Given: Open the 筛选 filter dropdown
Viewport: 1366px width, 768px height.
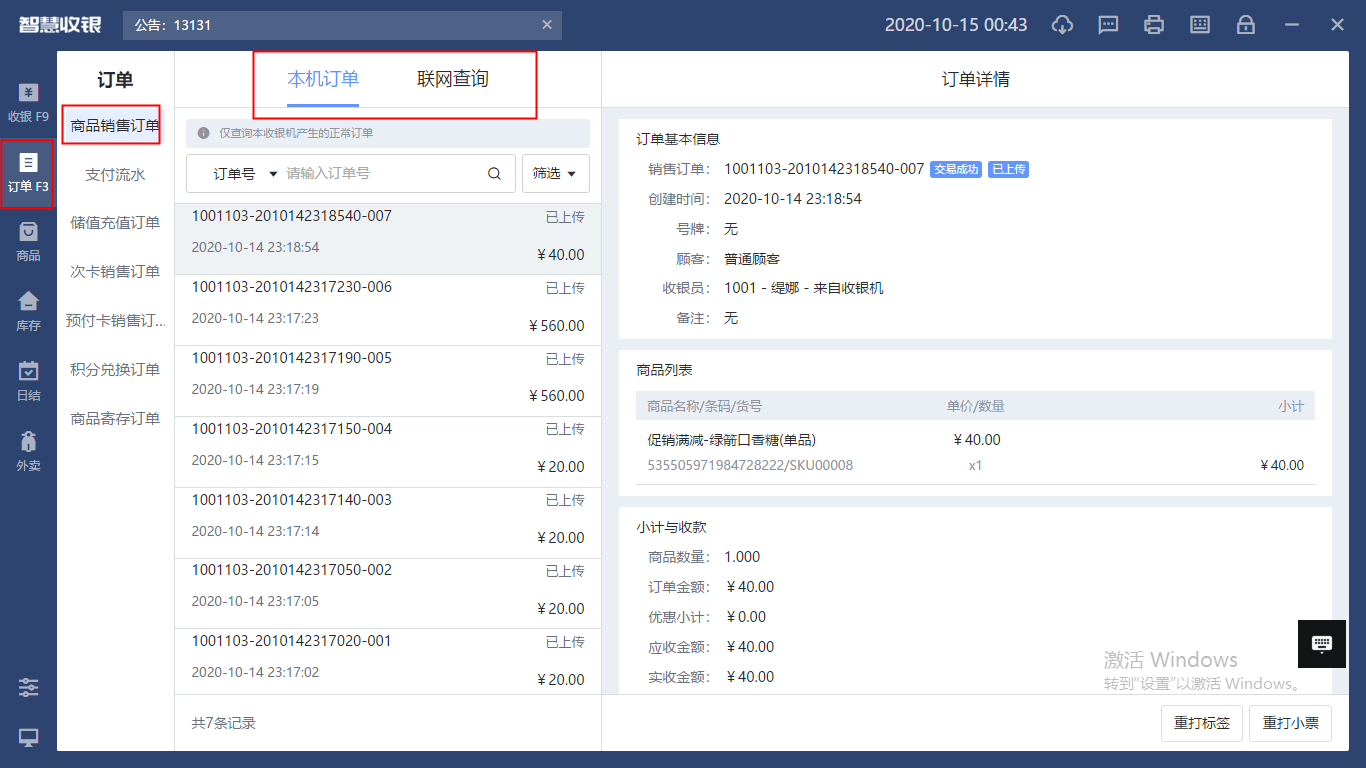Looking at the screenshot, I should point(555,174).
